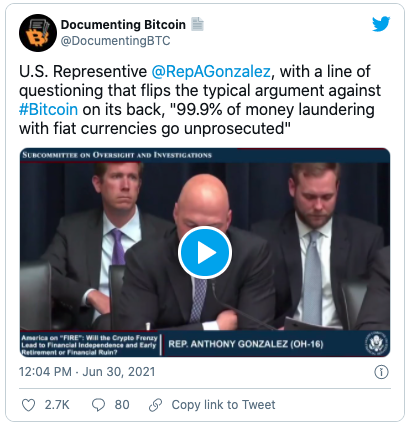Click the Twitter bird logo icon
This screenshot has height=431, width=409.
coord(381,24)
